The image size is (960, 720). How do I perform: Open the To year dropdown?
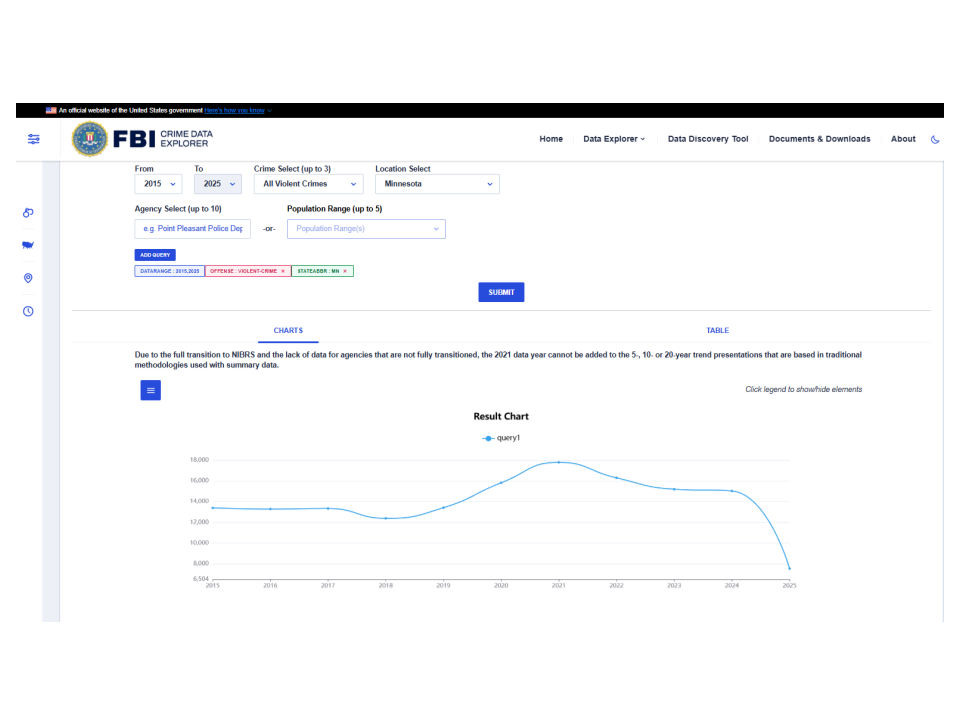(217, 184)
